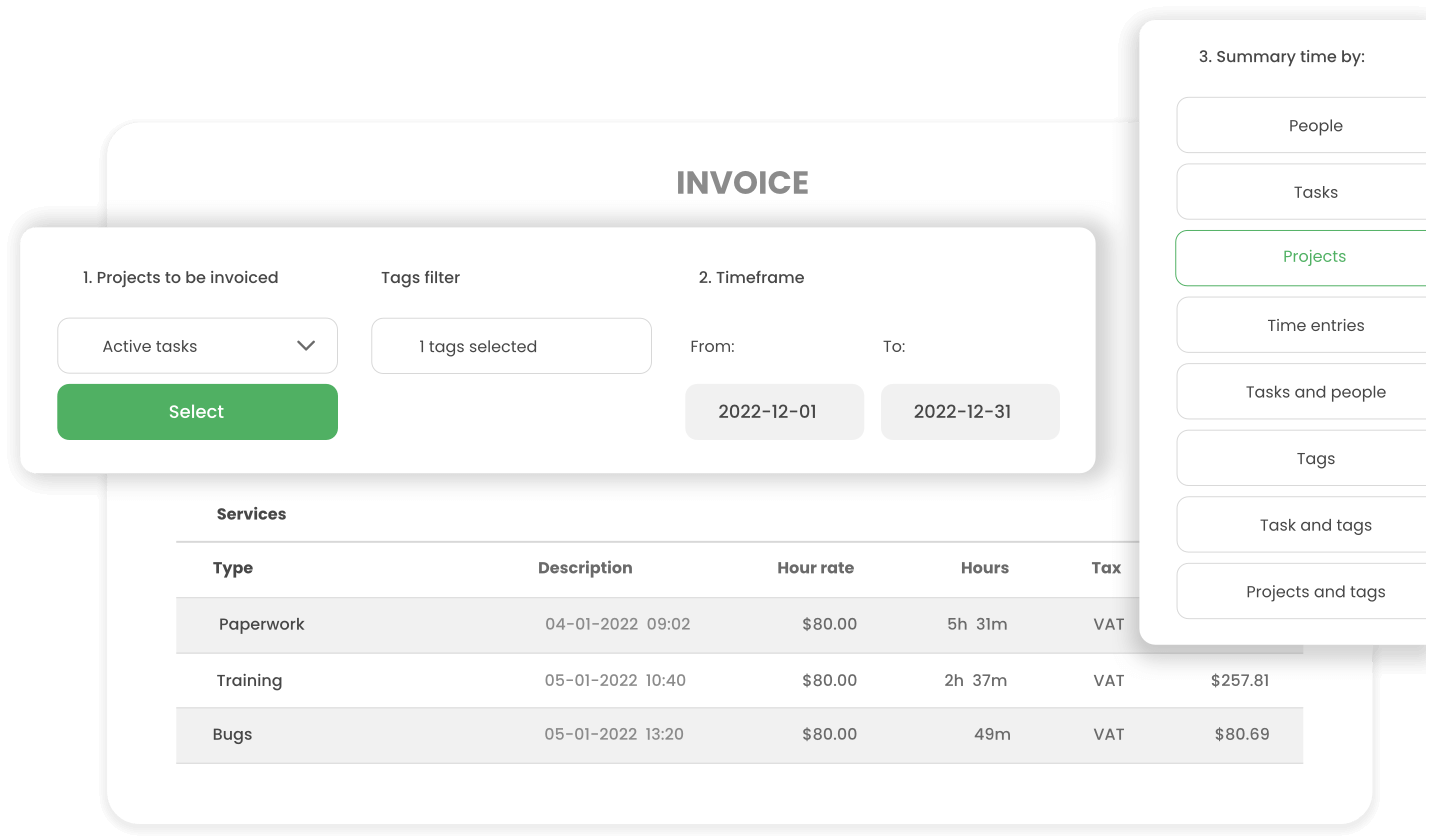Click description 05-01-2022 13:20

[614, 734]
